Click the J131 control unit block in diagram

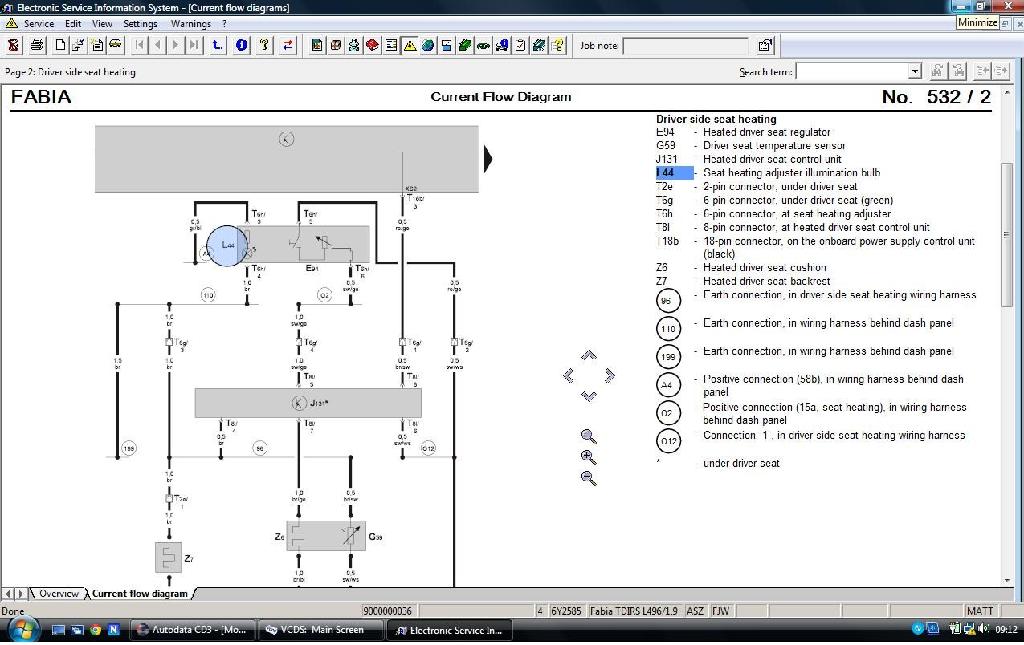click(308, 403)
